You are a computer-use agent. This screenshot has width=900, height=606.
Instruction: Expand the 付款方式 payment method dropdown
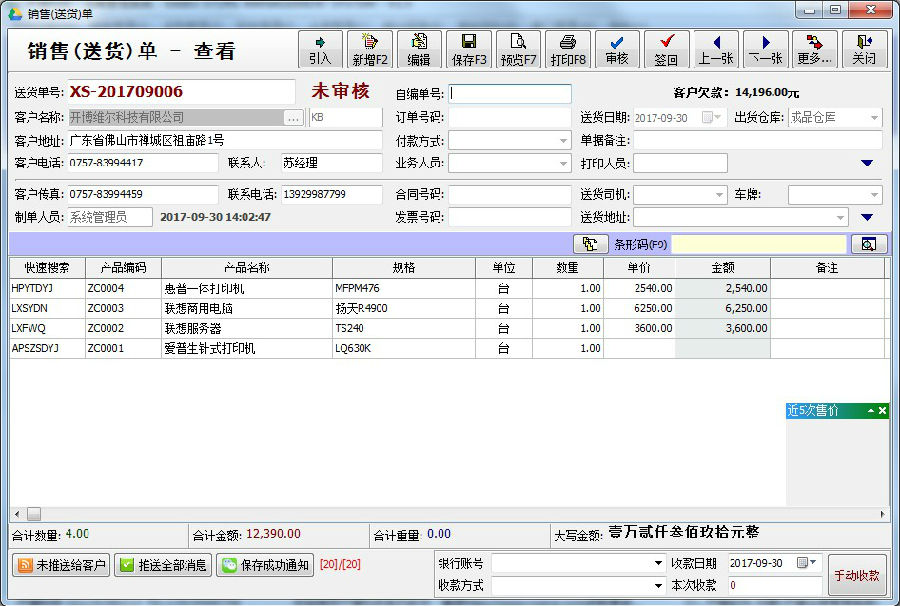563,141
